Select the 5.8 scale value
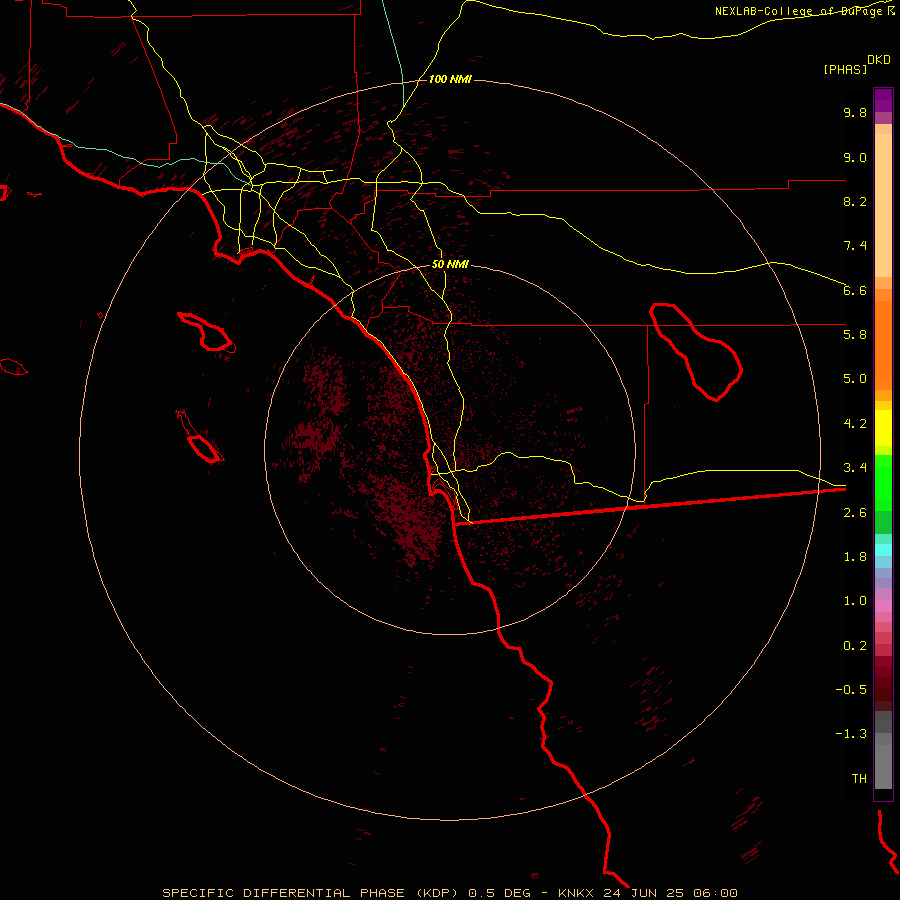Image resolution: width=900 pixels, height=900 pixels. 855,335
